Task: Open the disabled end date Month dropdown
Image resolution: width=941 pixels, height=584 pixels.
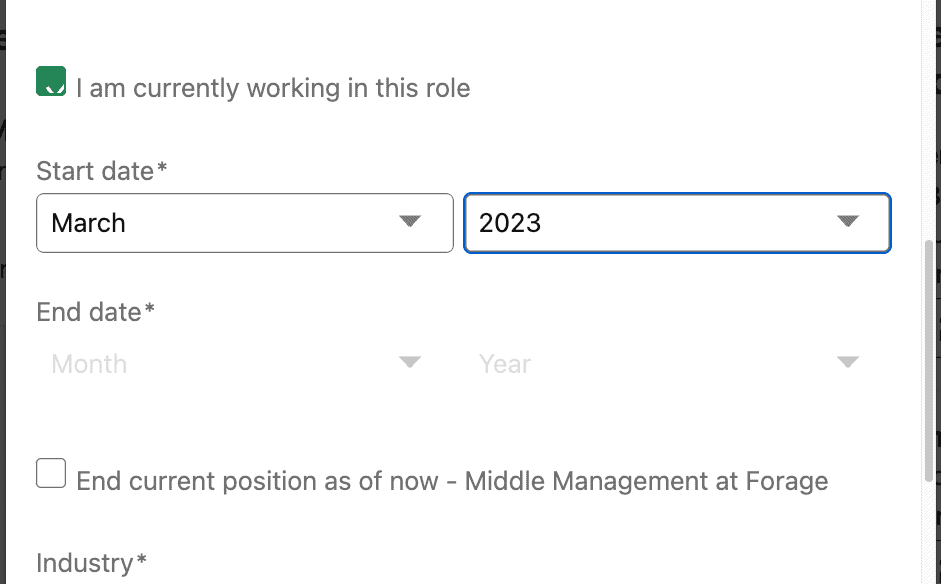Action: pos(245,364)
